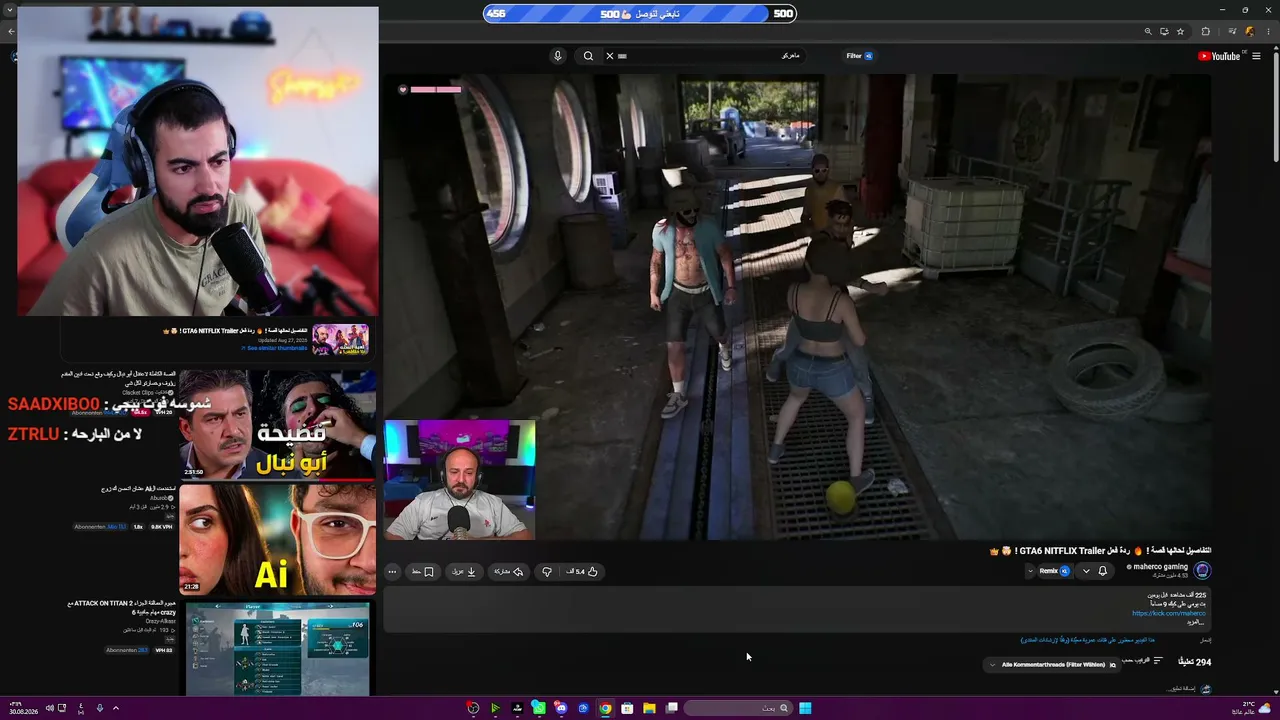Open File Explorer from the taskbar

coord(649,708)
